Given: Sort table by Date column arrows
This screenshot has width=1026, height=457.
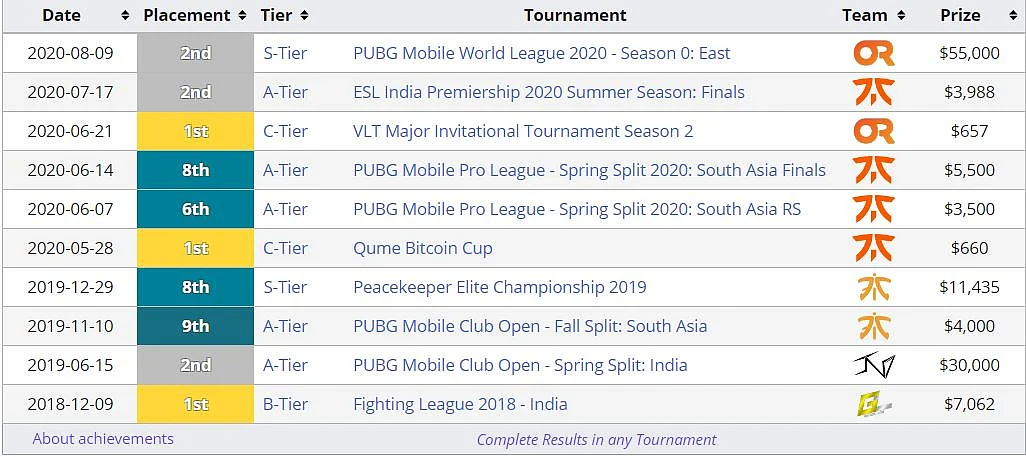Looking at the screenshot, I should [x=125, y=16].
